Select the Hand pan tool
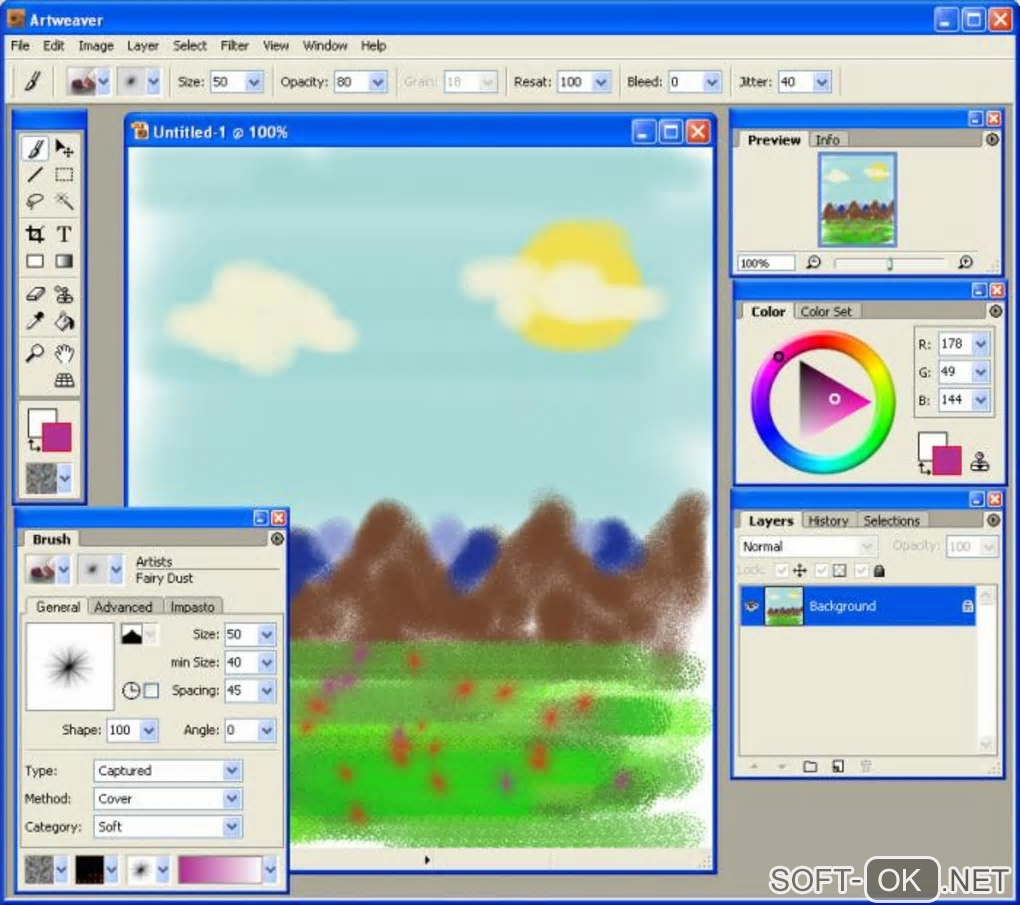The width and height of the screenshot is (1020, 905). (64, 353)
